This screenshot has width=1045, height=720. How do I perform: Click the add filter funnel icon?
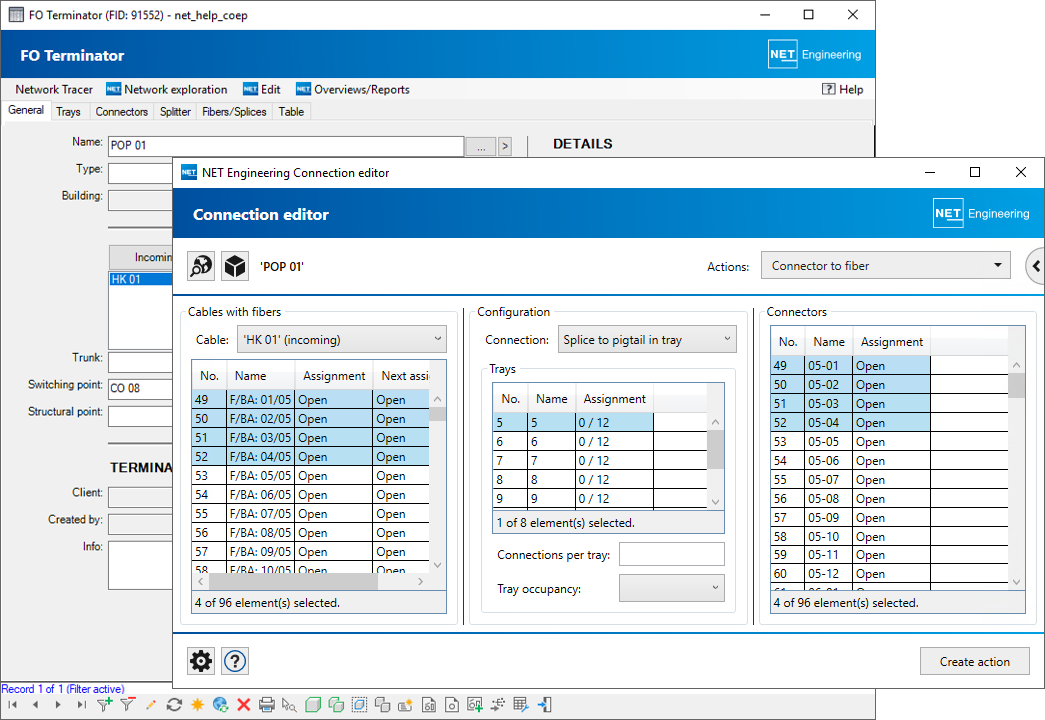(105, 705)
